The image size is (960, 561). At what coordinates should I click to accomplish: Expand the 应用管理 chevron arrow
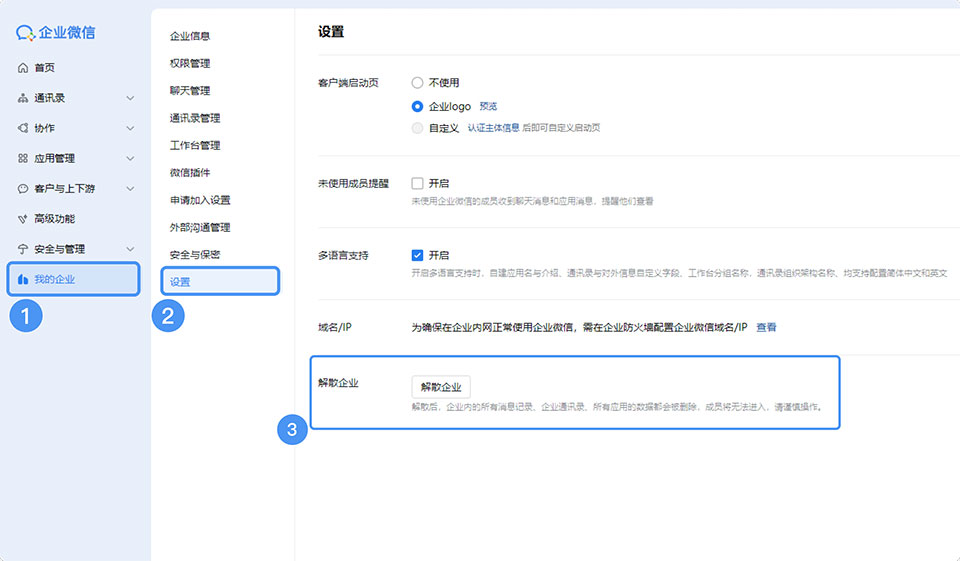[130, 158]
